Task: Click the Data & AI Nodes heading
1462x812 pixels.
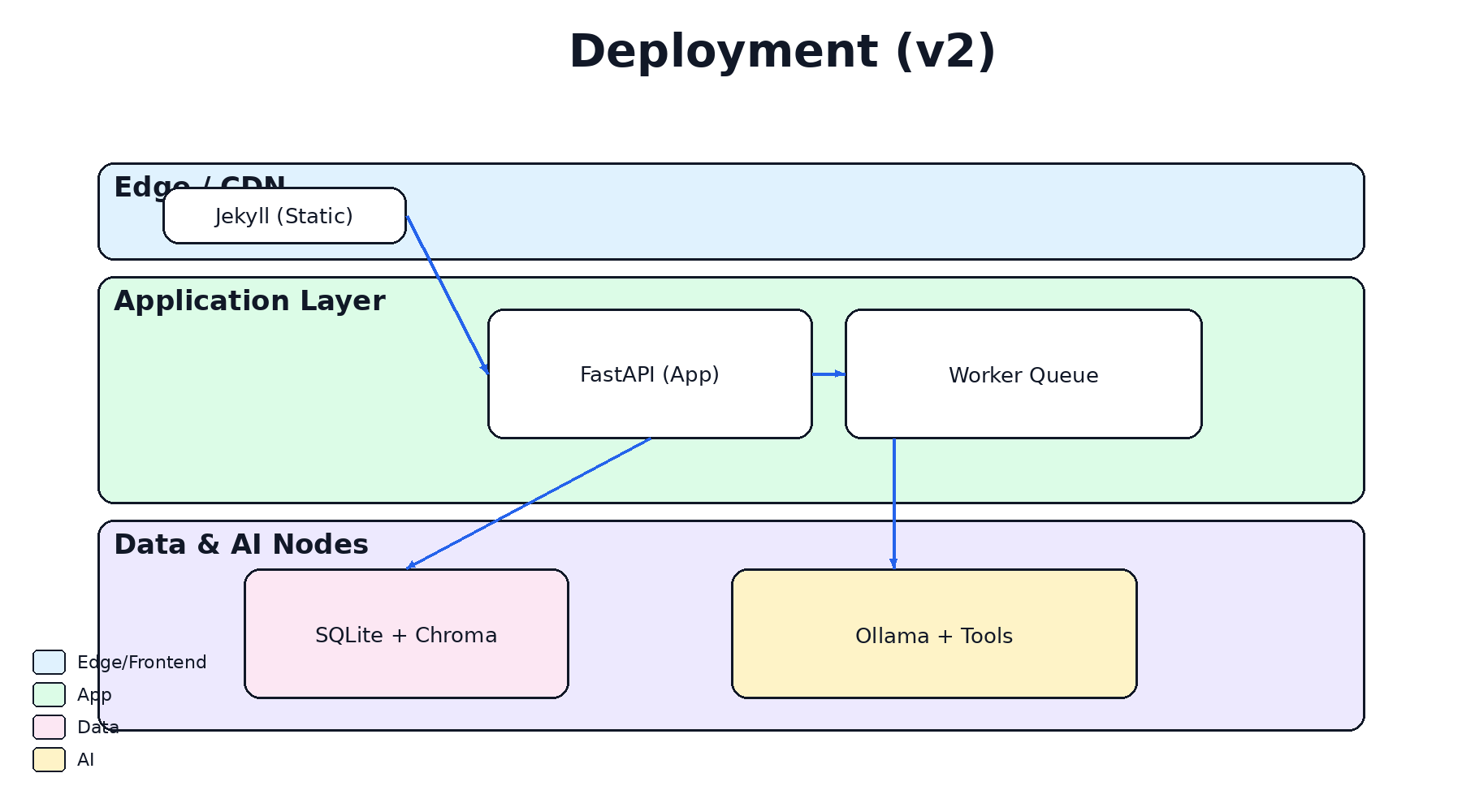Action: [x=241, y=544]
